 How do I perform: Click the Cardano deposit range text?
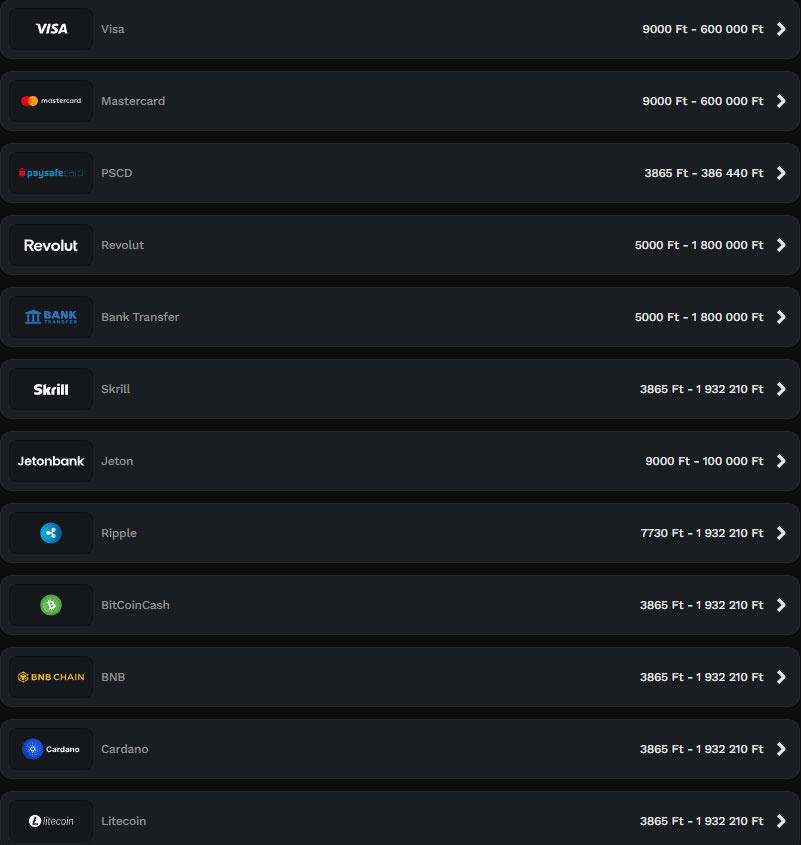click(701, 749)
